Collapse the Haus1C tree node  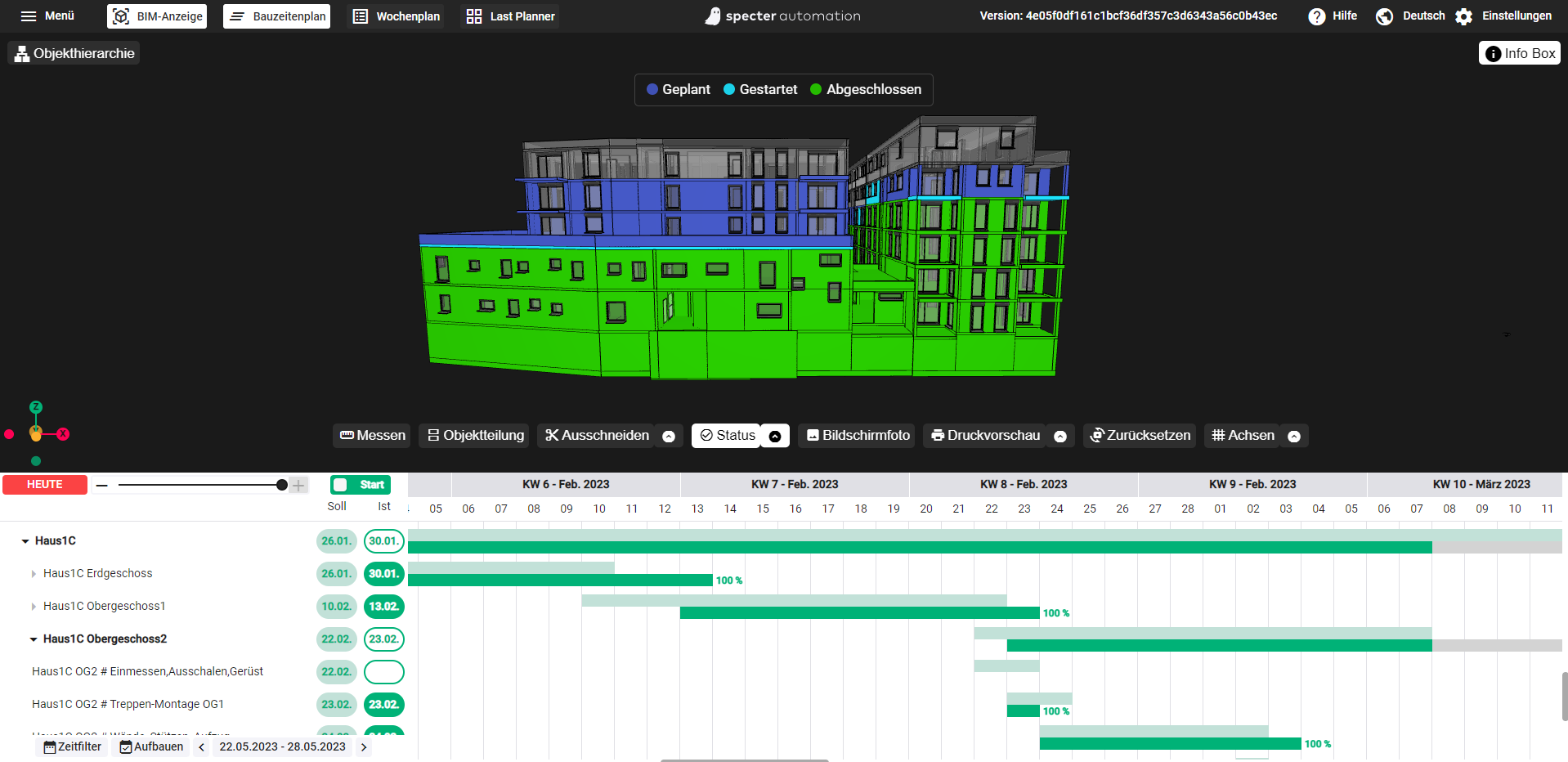pyautogui.click(x=25, y=541)
